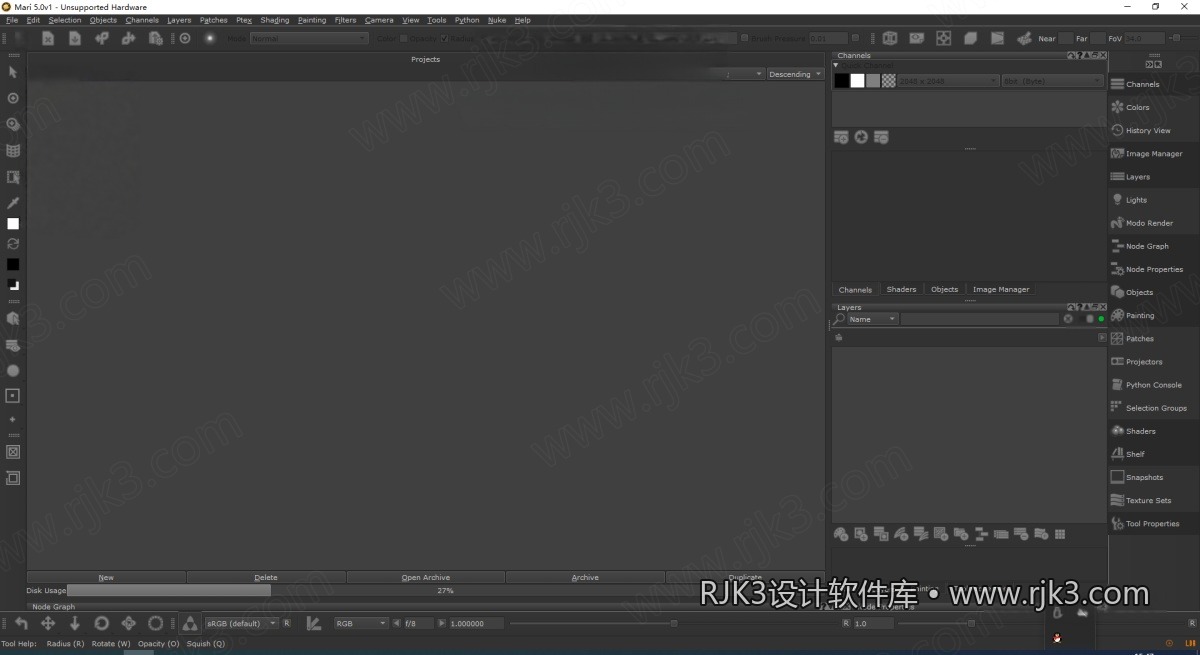Toggle the Radius checkbox
This screenshot has height=655, width=1200.
(x=444, y=38)
